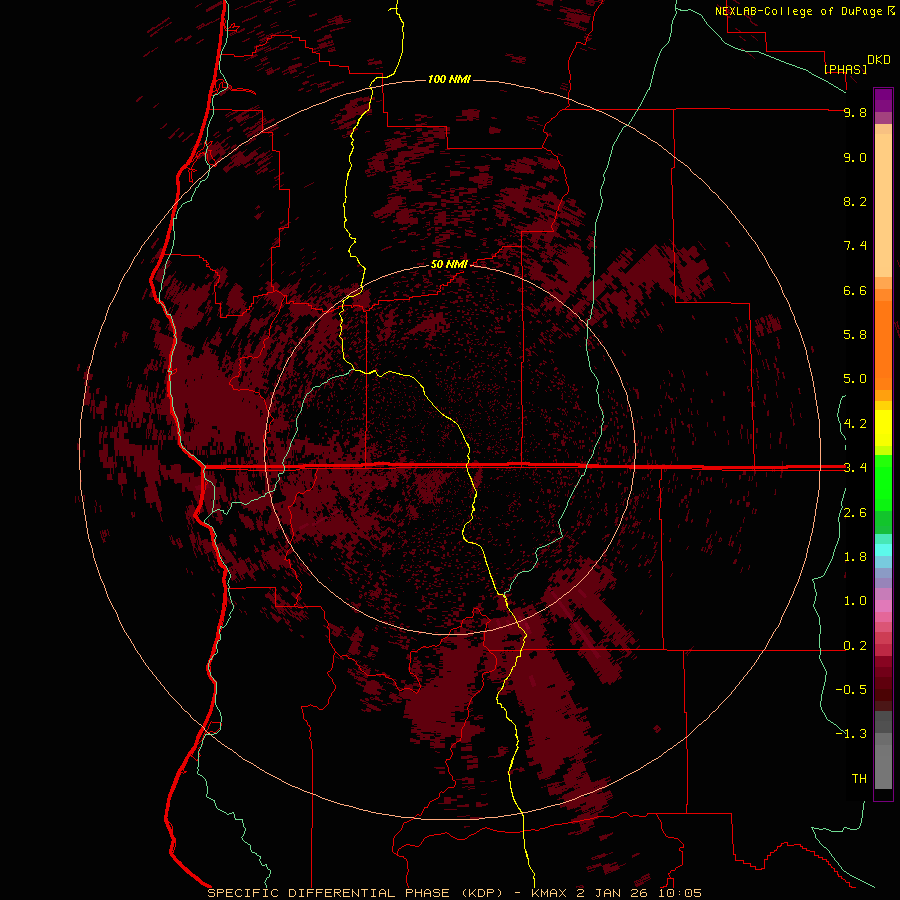Click the DKD label above the color scale
The width and height of the screenshot is (900, 900).
879,60
